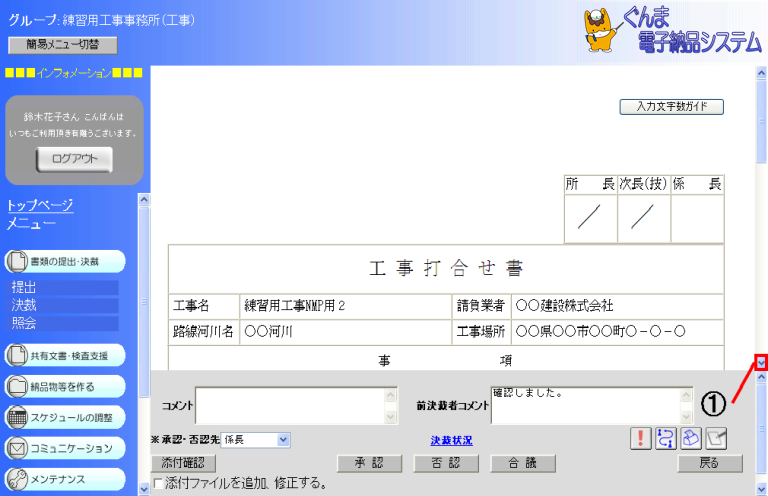Click the 練習用工事NMP用2 cell
Image resolution: width=768 pixels, height=496 pixels.
(345, 306)
